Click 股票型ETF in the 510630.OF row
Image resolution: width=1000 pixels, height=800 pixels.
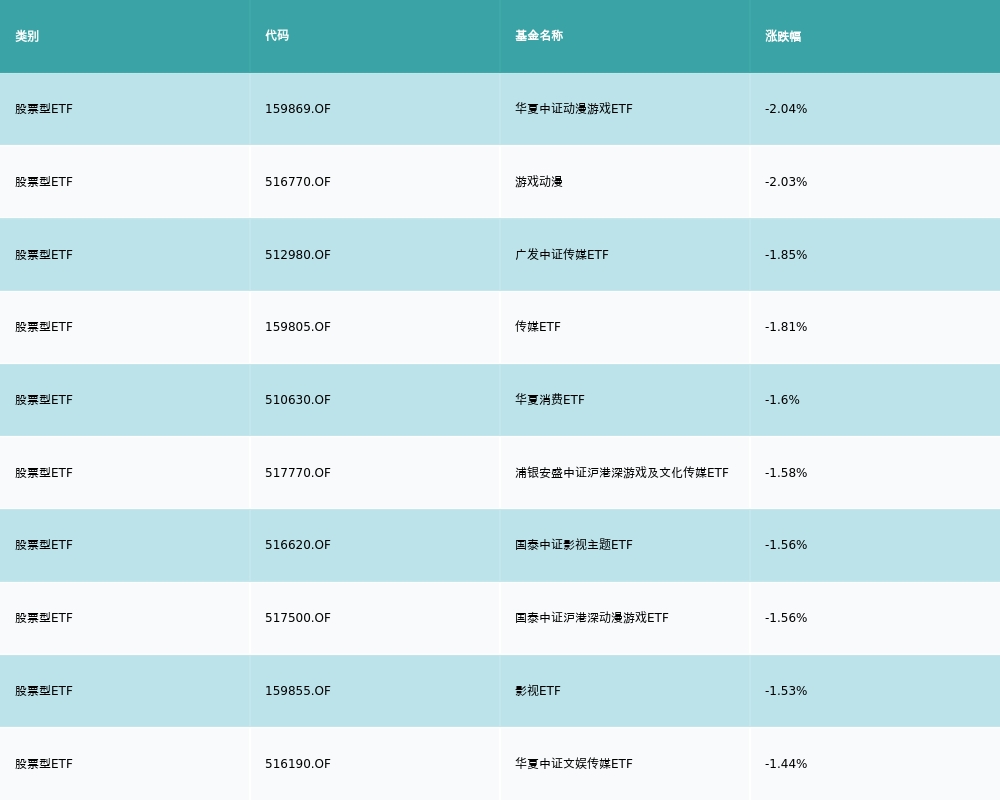click(44, 400)
